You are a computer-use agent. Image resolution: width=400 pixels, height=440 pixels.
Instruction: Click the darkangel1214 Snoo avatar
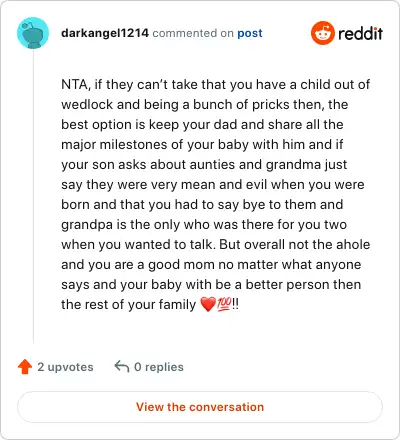click(x=33, y=33)
